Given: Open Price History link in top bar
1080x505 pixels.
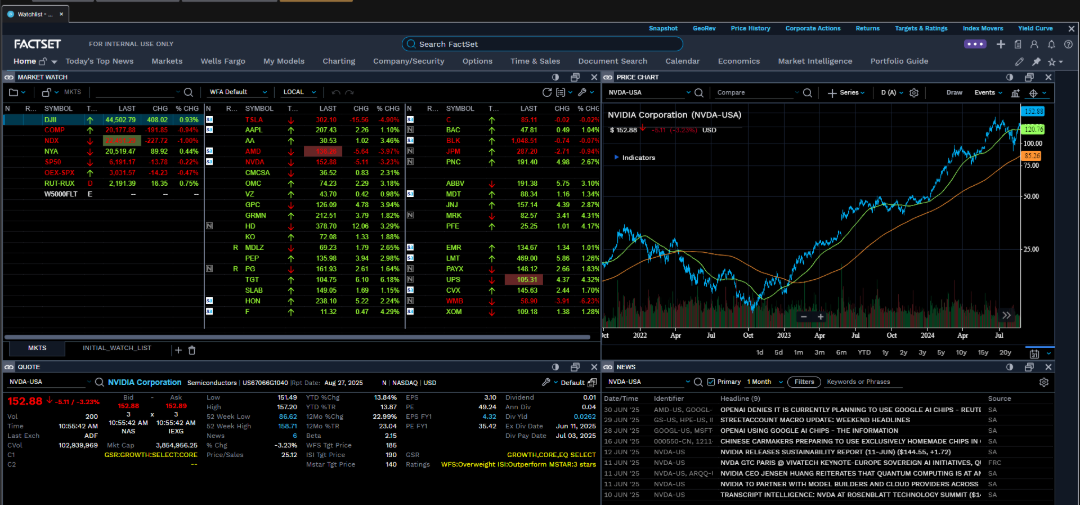Looking at the screenshot, I should [x=750, y=28].
